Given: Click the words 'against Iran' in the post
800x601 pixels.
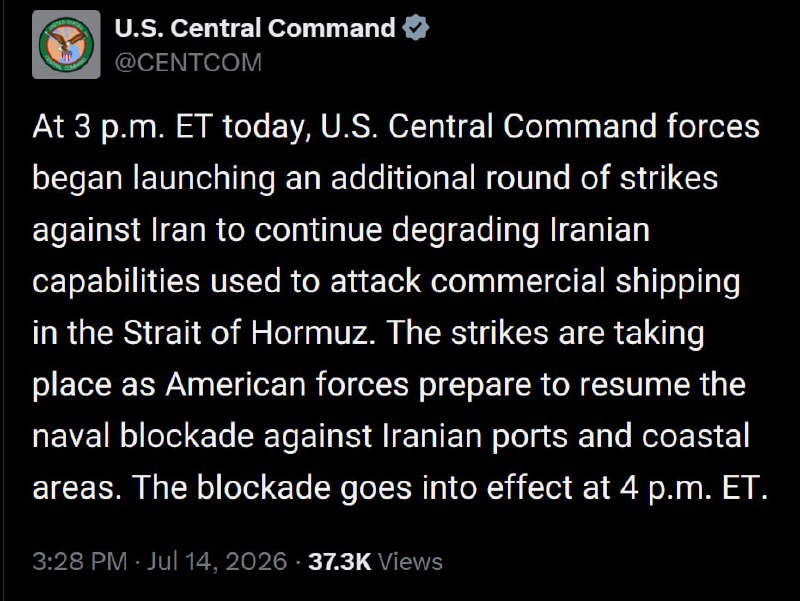Looking at the screenshot, I should (119, 230).
